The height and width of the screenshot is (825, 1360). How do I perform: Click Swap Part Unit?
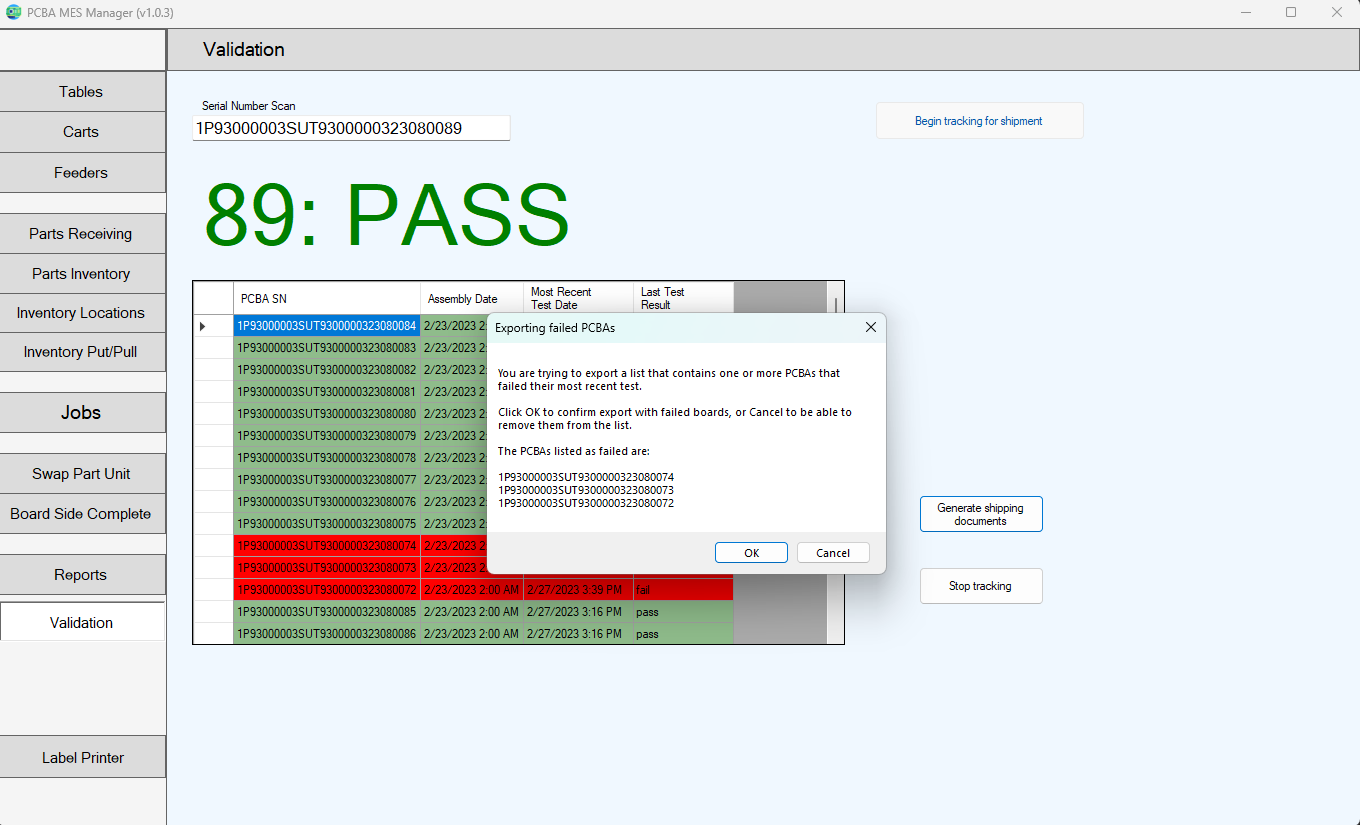82,474
